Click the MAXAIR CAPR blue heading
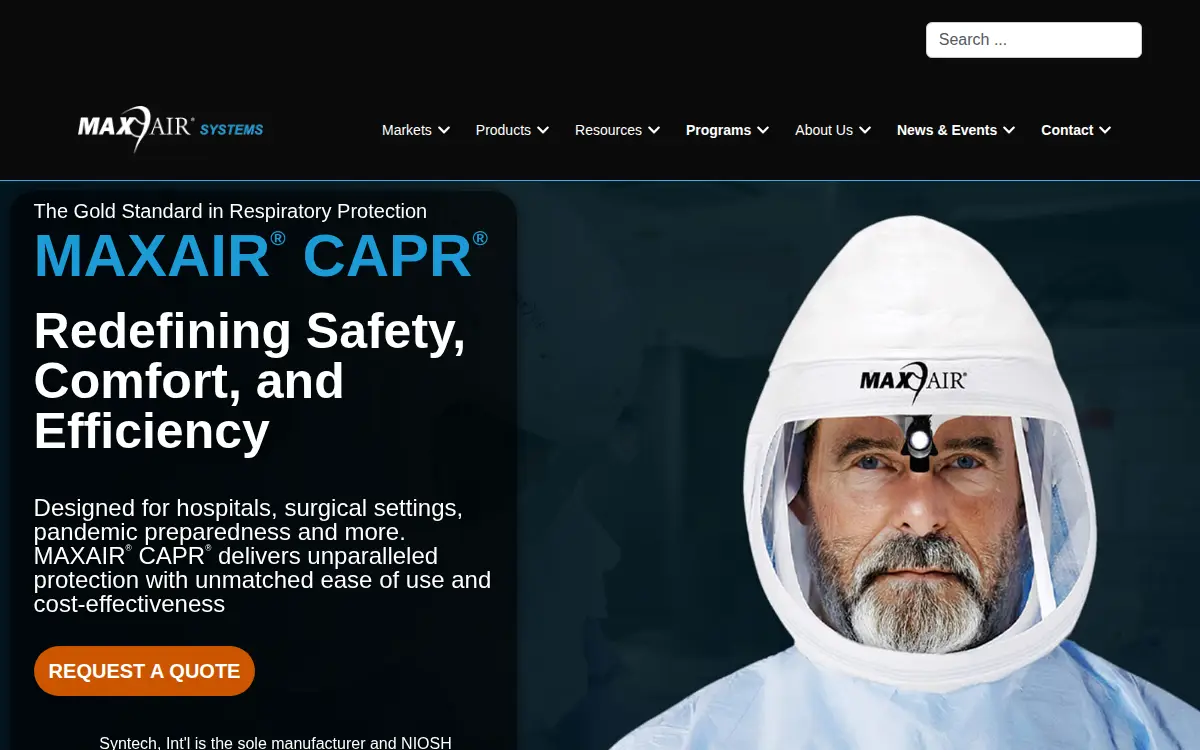 (261, 256)
